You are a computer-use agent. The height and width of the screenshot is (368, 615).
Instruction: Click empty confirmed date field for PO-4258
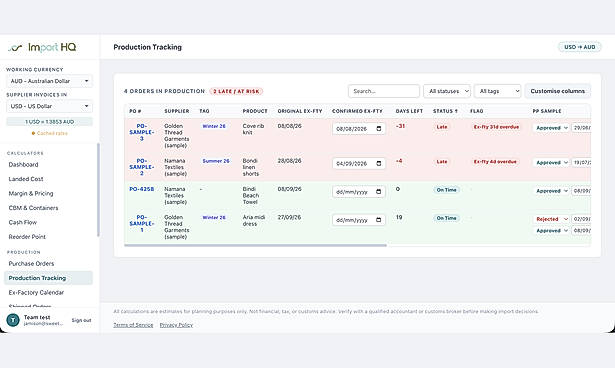[x=358, y=192]
